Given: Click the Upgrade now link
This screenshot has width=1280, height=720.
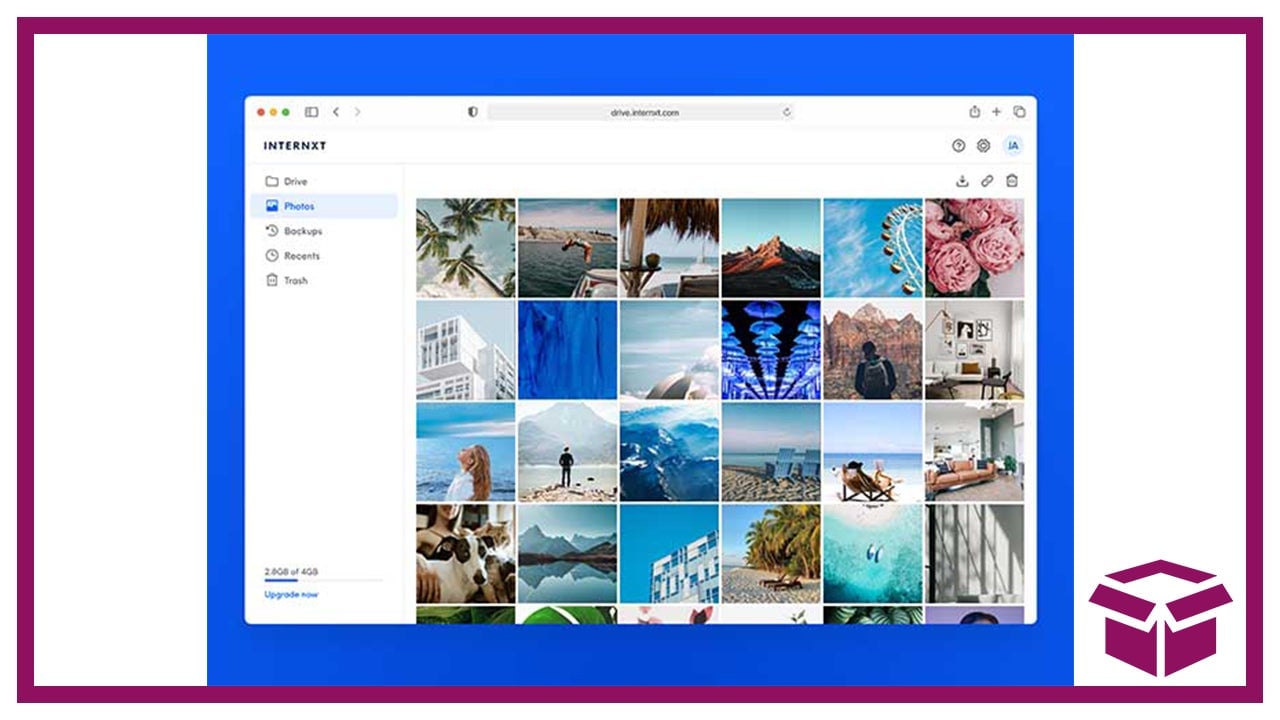Looking at the screenshot, I should 291,594.
